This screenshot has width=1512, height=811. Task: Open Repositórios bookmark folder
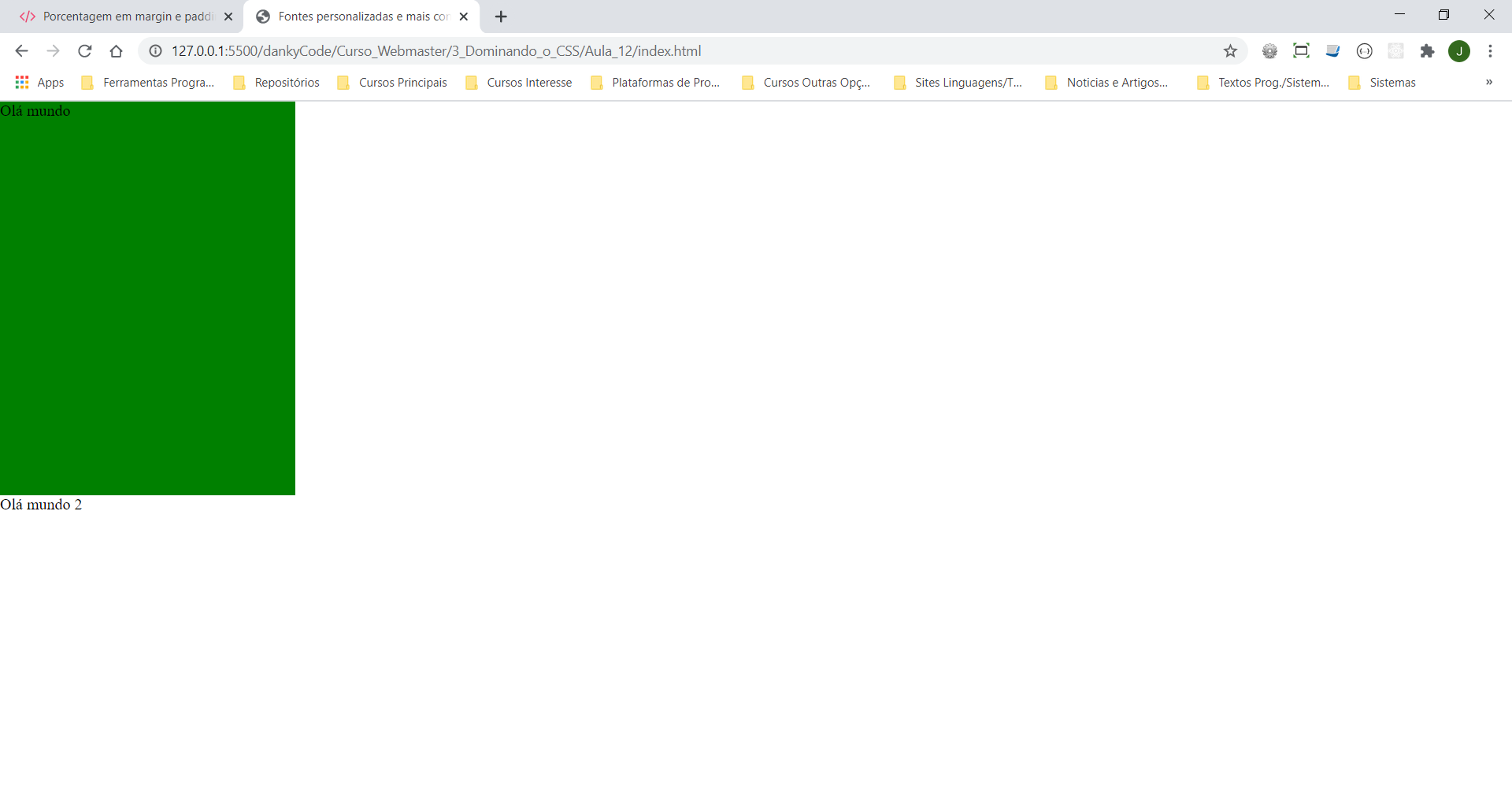(x=276, y=83)
